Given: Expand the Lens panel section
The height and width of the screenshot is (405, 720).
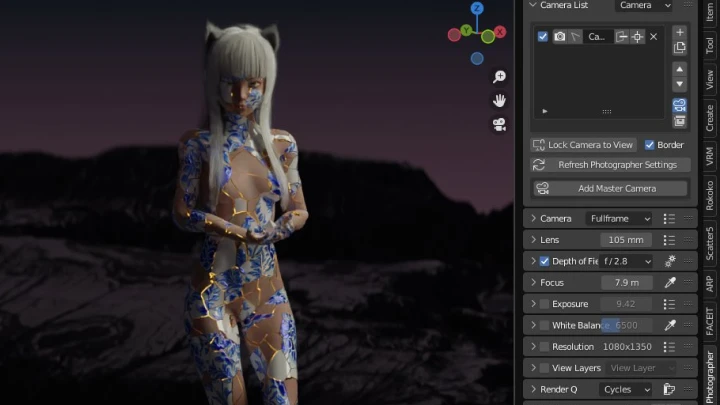Looking at the screenshot, I should [x=534, y=240].
